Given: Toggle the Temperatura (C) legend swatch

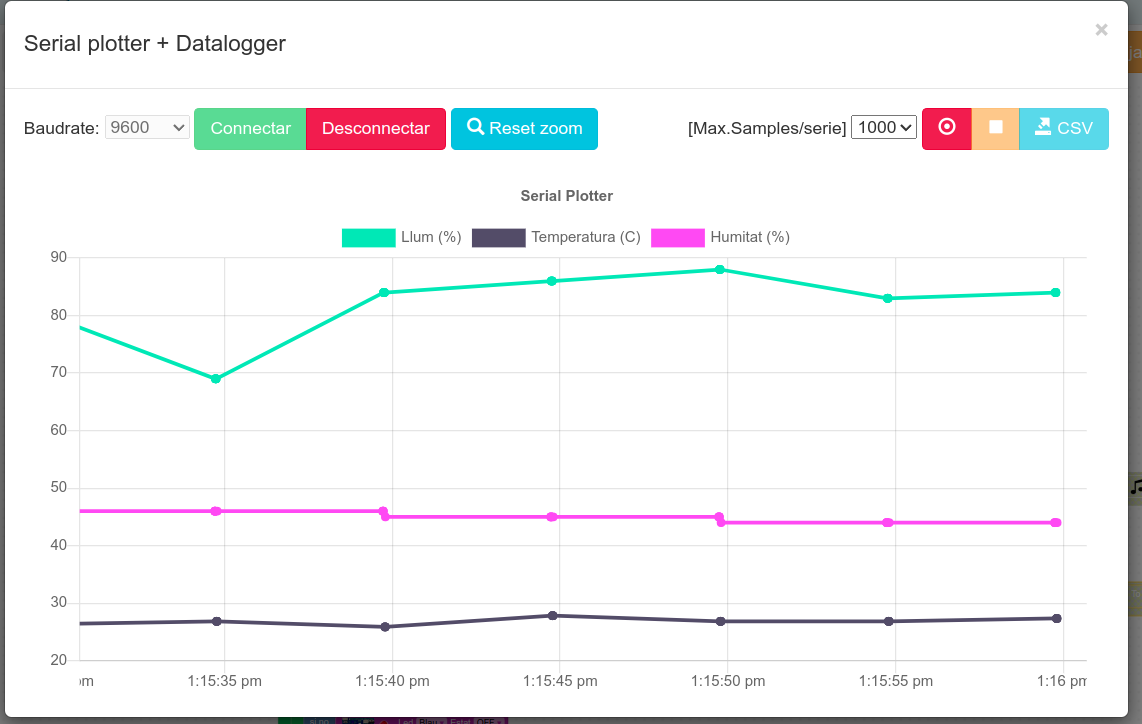Looking at the screenshot, I should [x=498, y=237].
